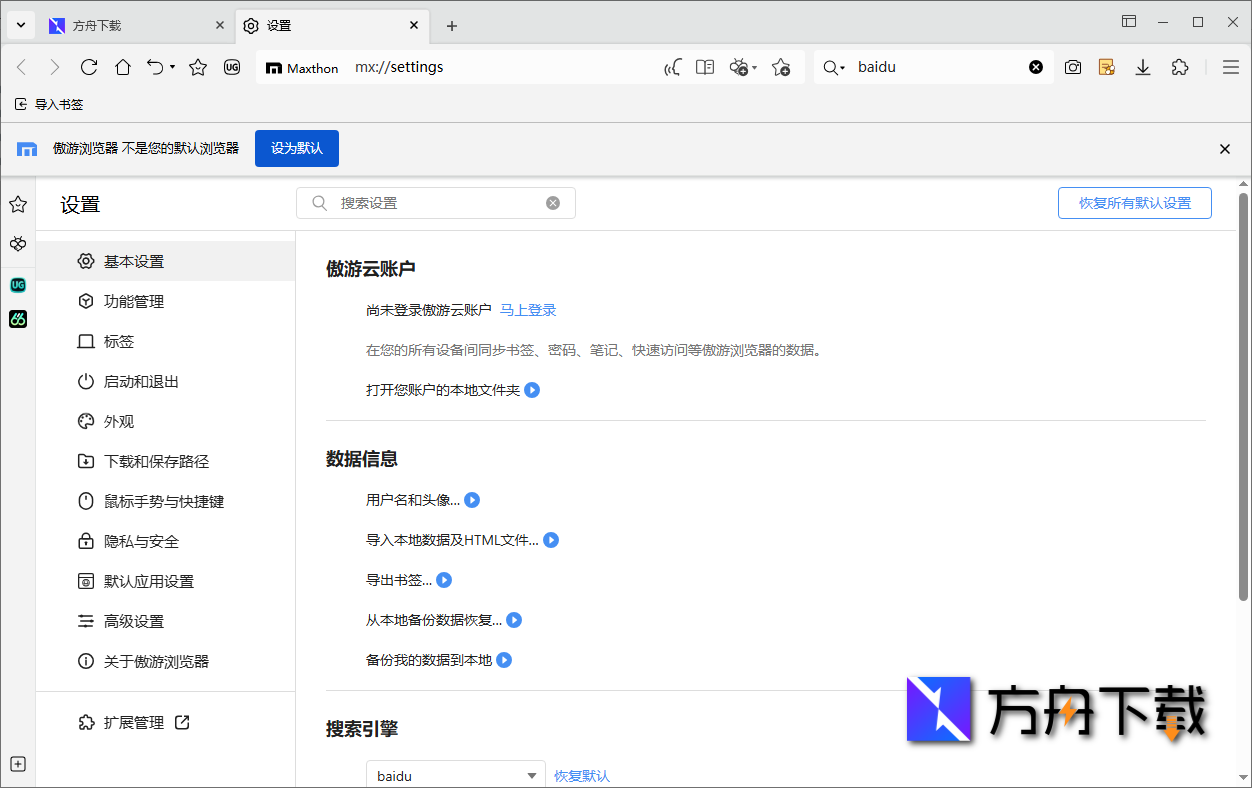This screenshot has width=1252, height=788.
Task: Select 外观 settings section
Action: point(117,421)
